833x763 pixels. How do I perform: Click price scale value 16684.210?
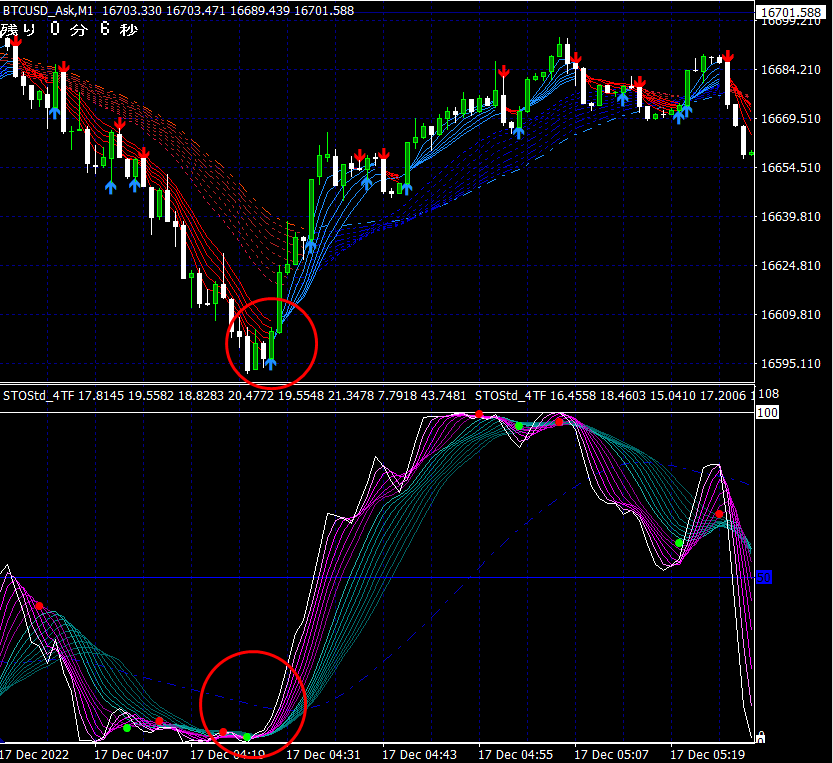coord(790,70)
